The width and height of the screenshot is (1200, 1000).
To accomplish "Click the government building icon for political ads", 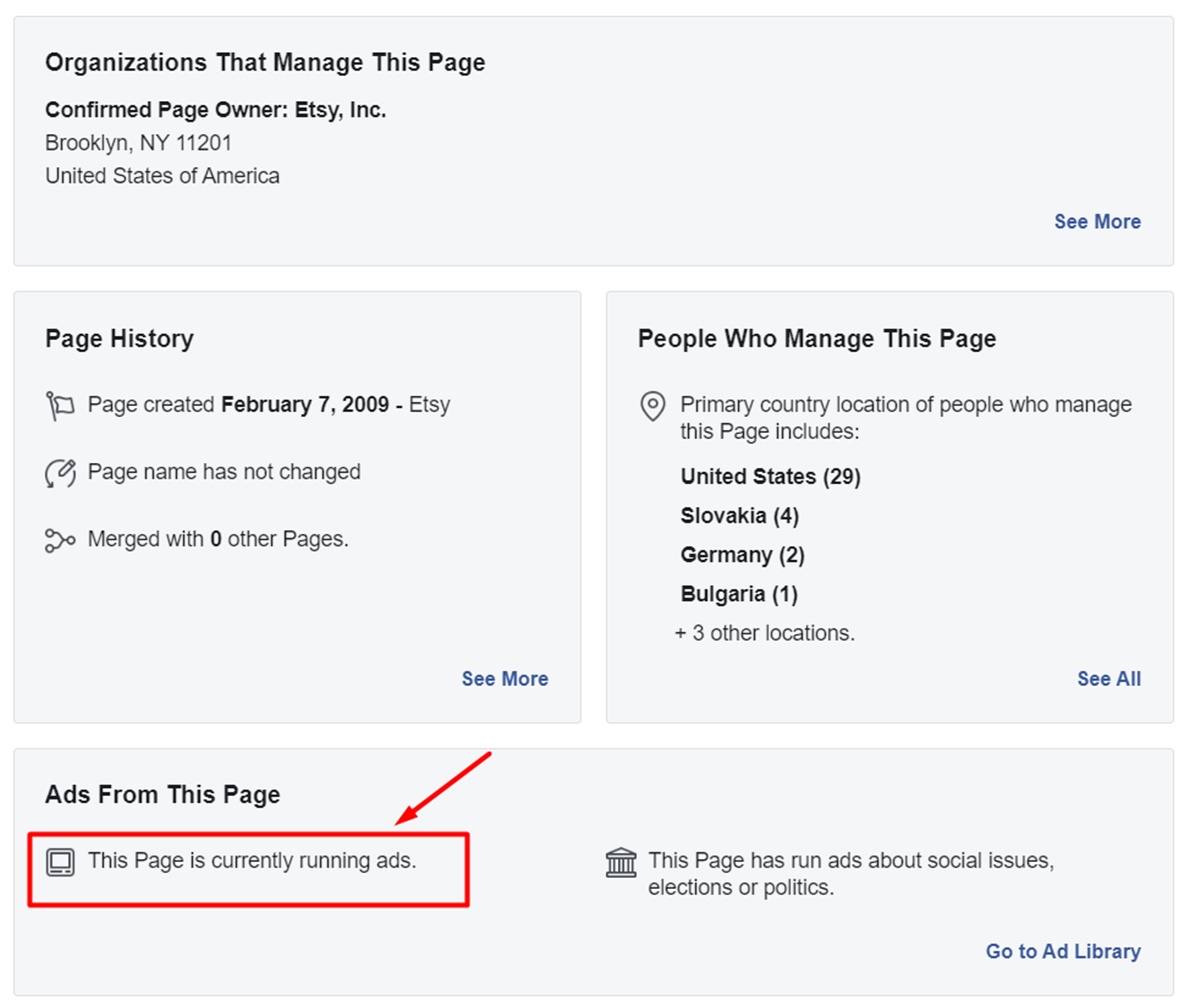I will (x=621, y=861).
